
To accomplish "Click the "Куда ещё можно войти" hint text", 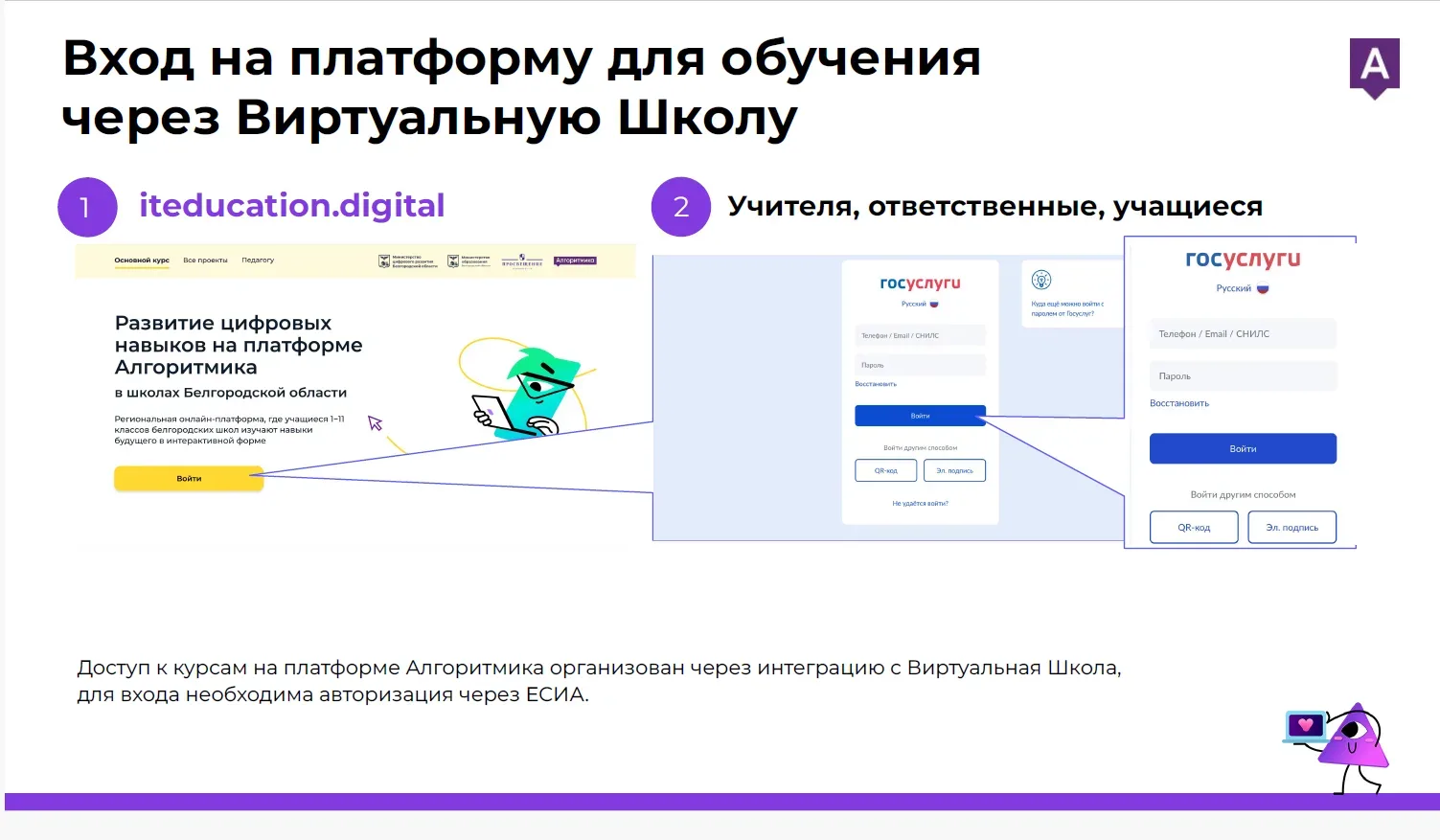I will tap(1067, 308).
